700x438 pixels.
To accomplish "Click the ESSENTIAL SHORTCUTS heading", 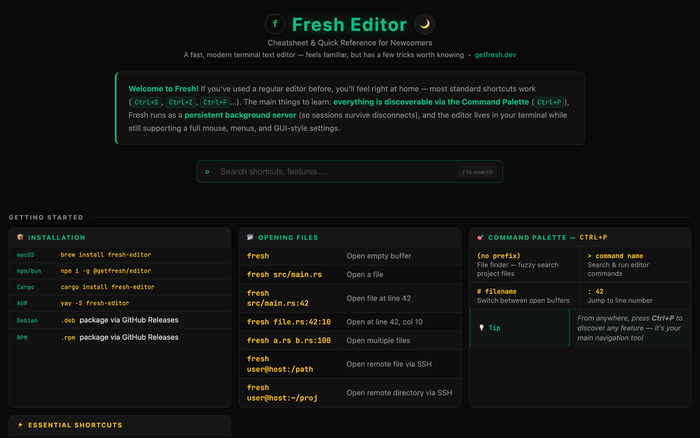I will (75, 425).
